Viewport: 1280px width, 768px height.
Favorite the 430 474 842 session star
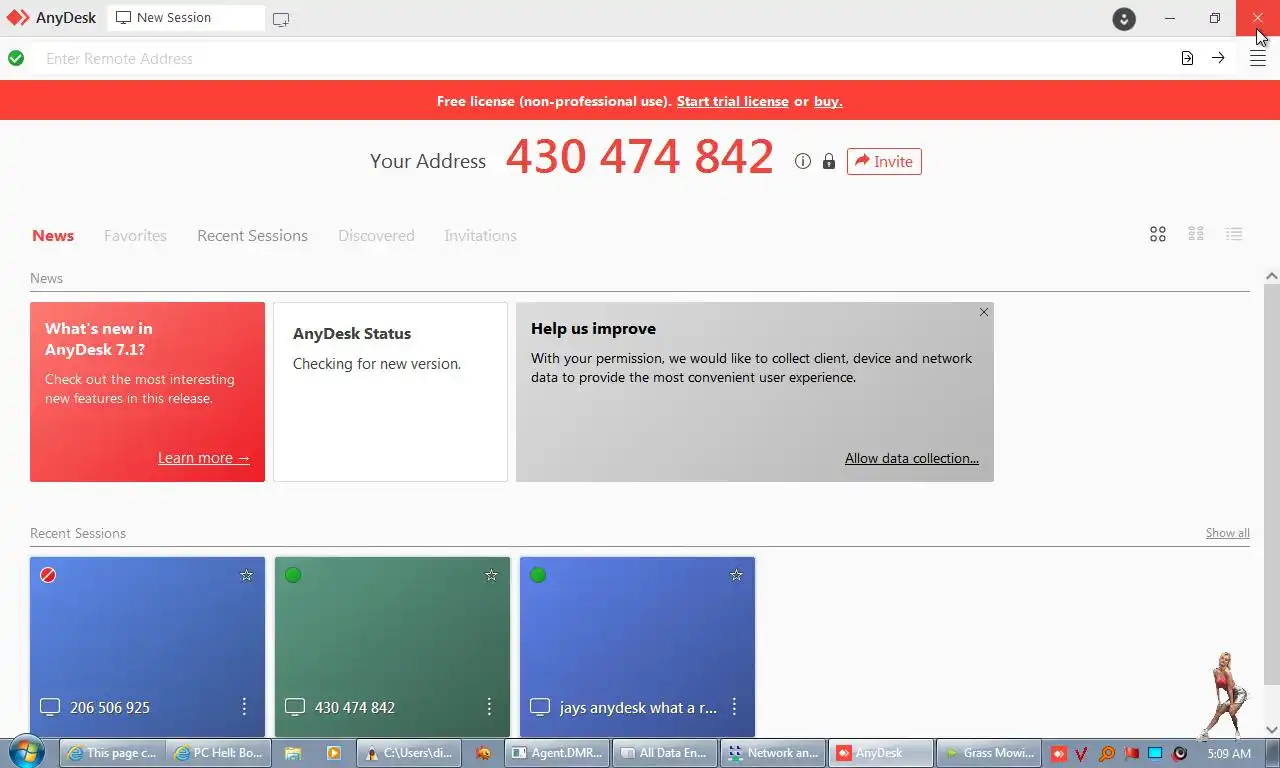[491, 575]
